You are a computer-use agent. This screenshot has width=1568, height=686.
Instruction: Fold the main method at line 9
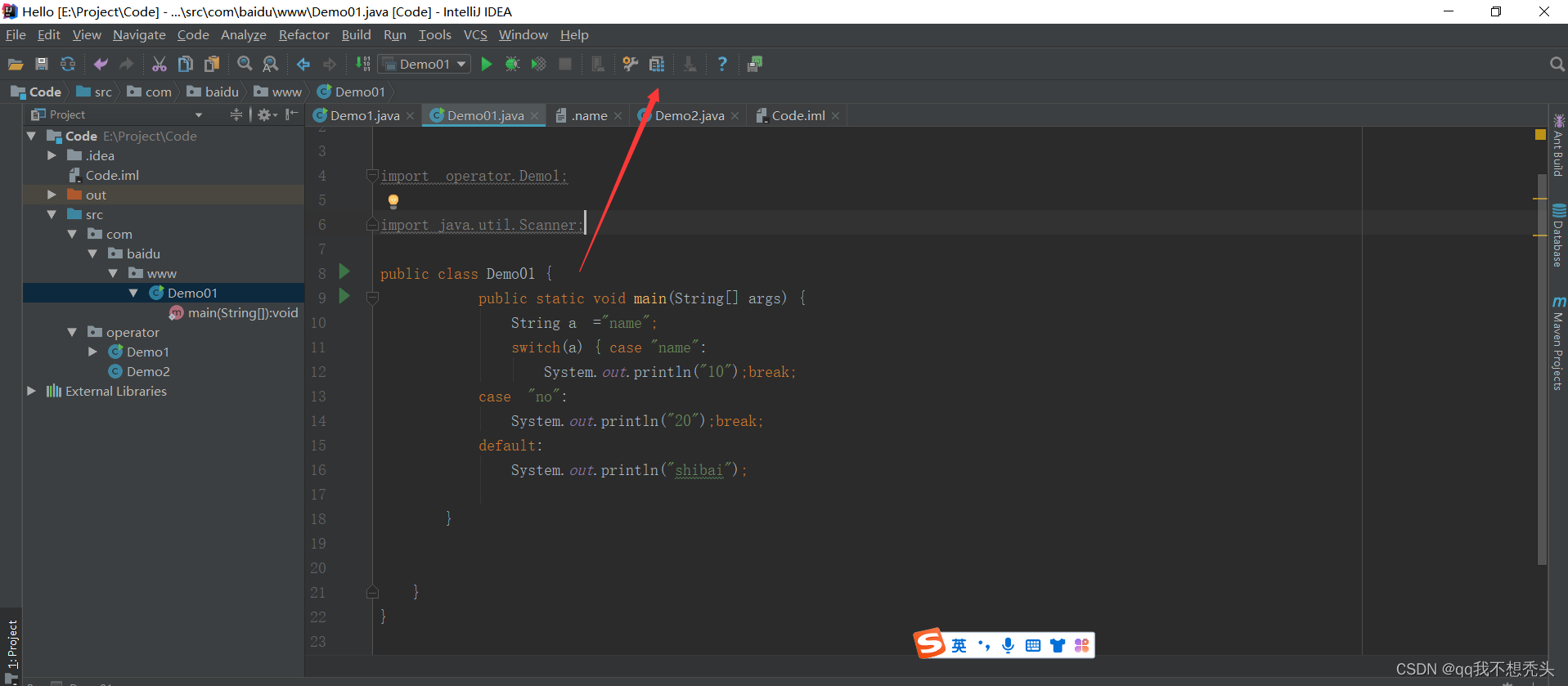[x=372, y=298]
